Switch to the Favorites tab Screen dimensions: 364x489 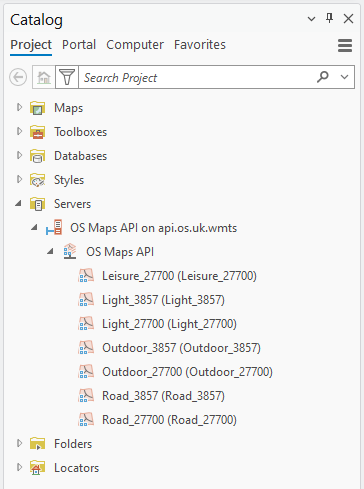200,45
